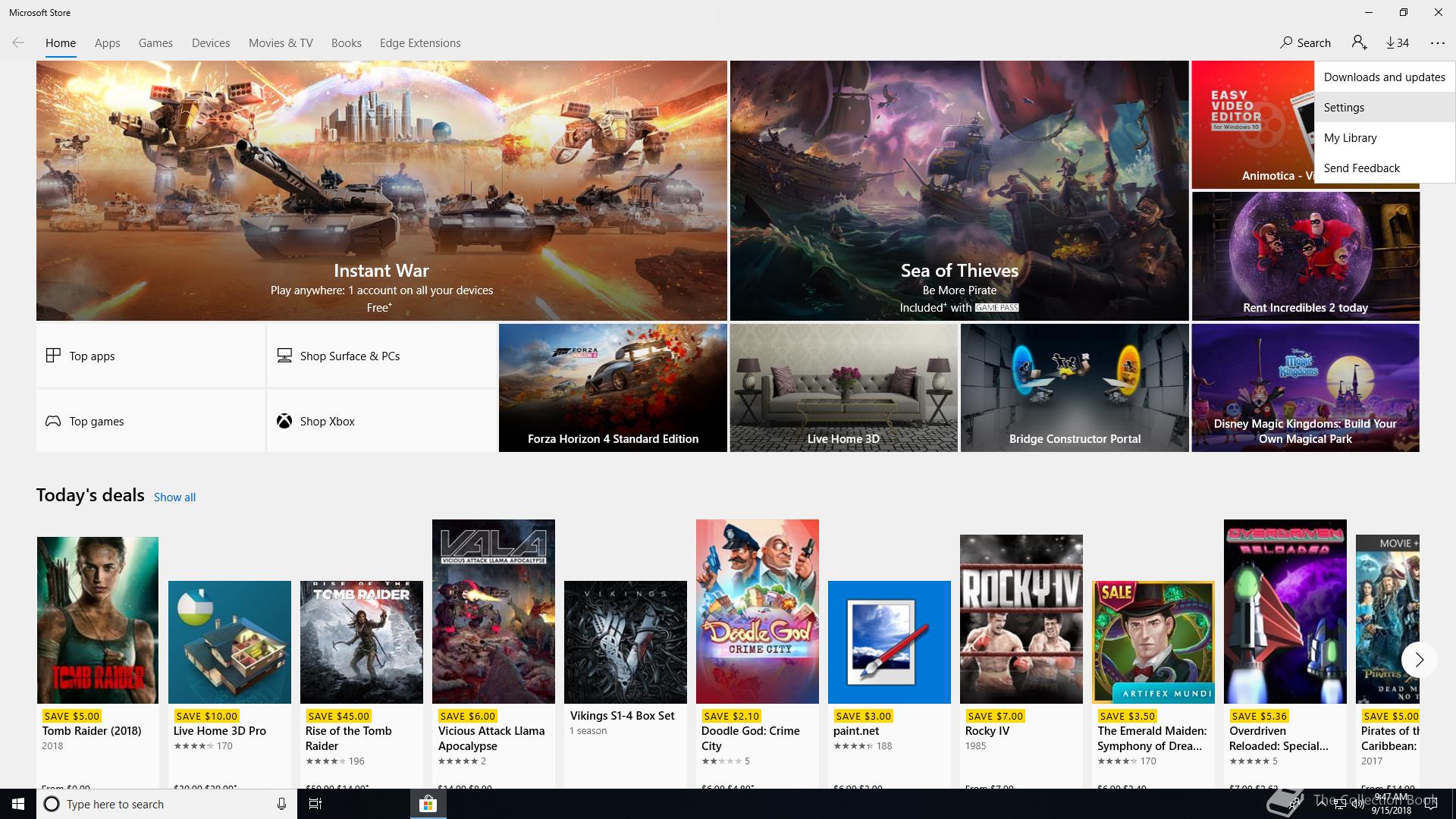Click Microsoft Store taskbar icon
1456x819 pixels.
click(428, 804)
